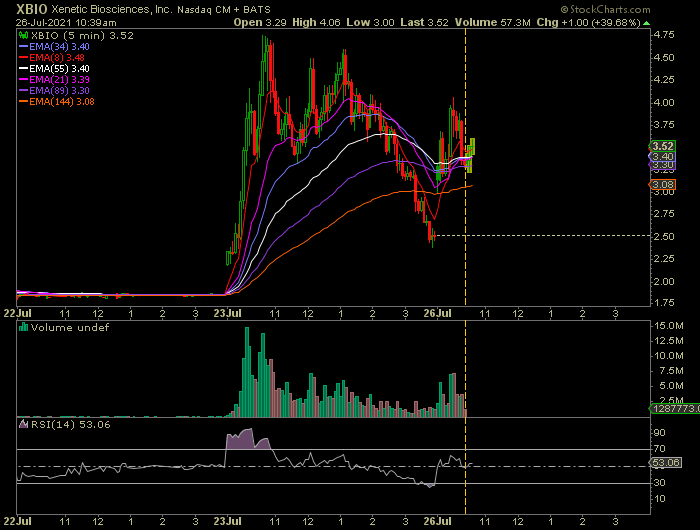
Task: Click the RSI area icon beside RSI(14)
Action: pyautogui.click(x=23, y=424)
